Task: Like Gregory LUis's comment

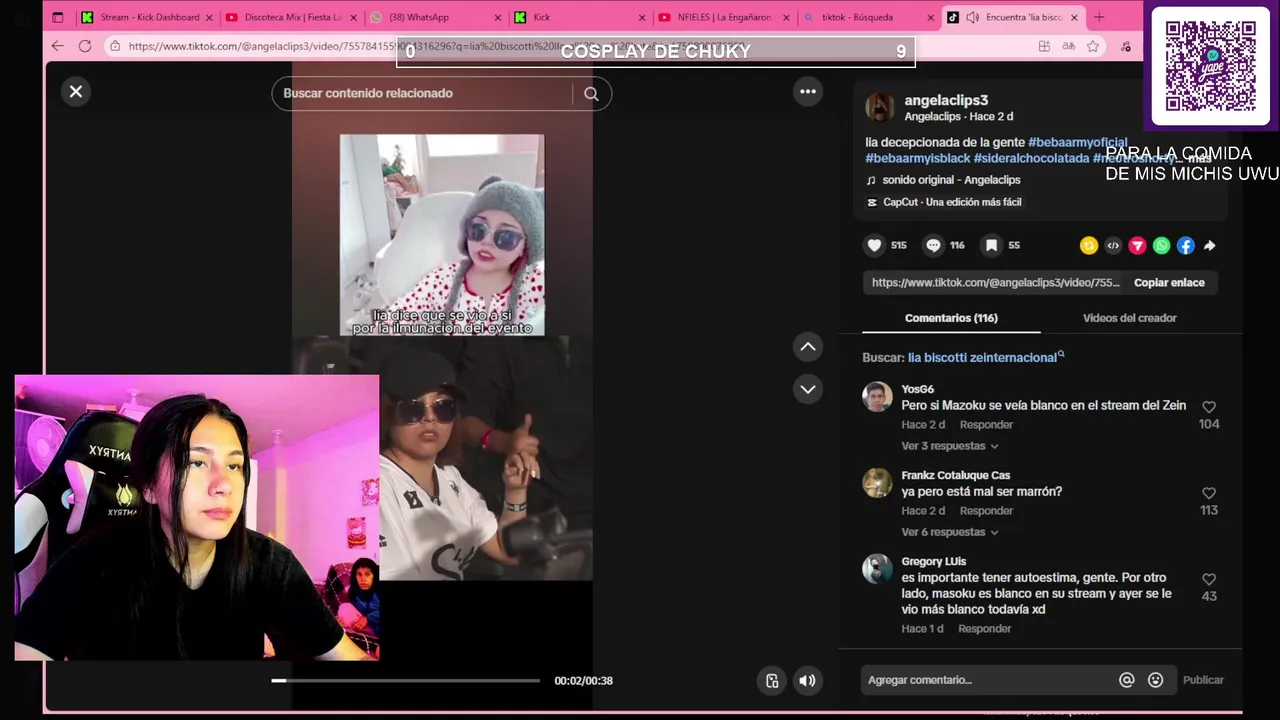Action: [1209, 579]
